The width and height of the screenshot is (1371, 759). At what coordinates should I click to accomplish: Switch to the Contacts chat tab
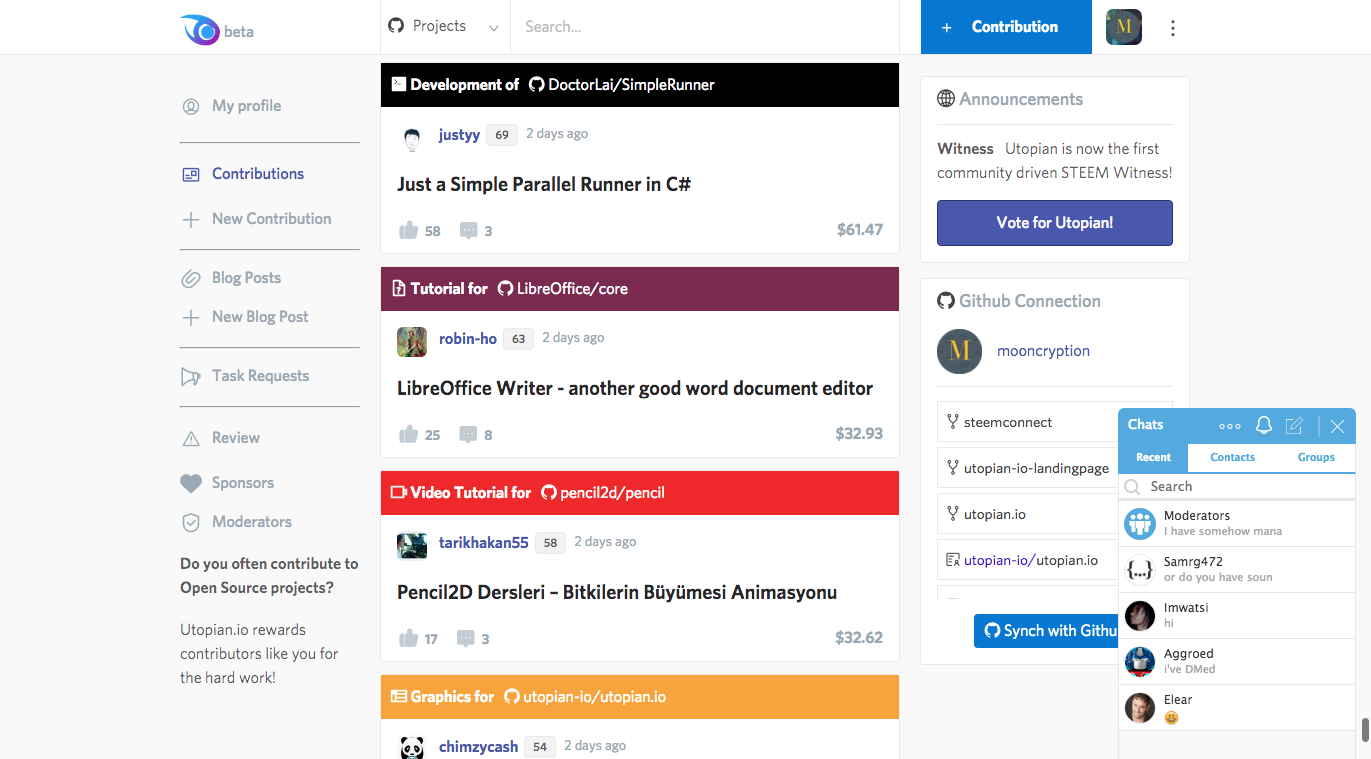pyautogui.click(x=1232, y=457)
